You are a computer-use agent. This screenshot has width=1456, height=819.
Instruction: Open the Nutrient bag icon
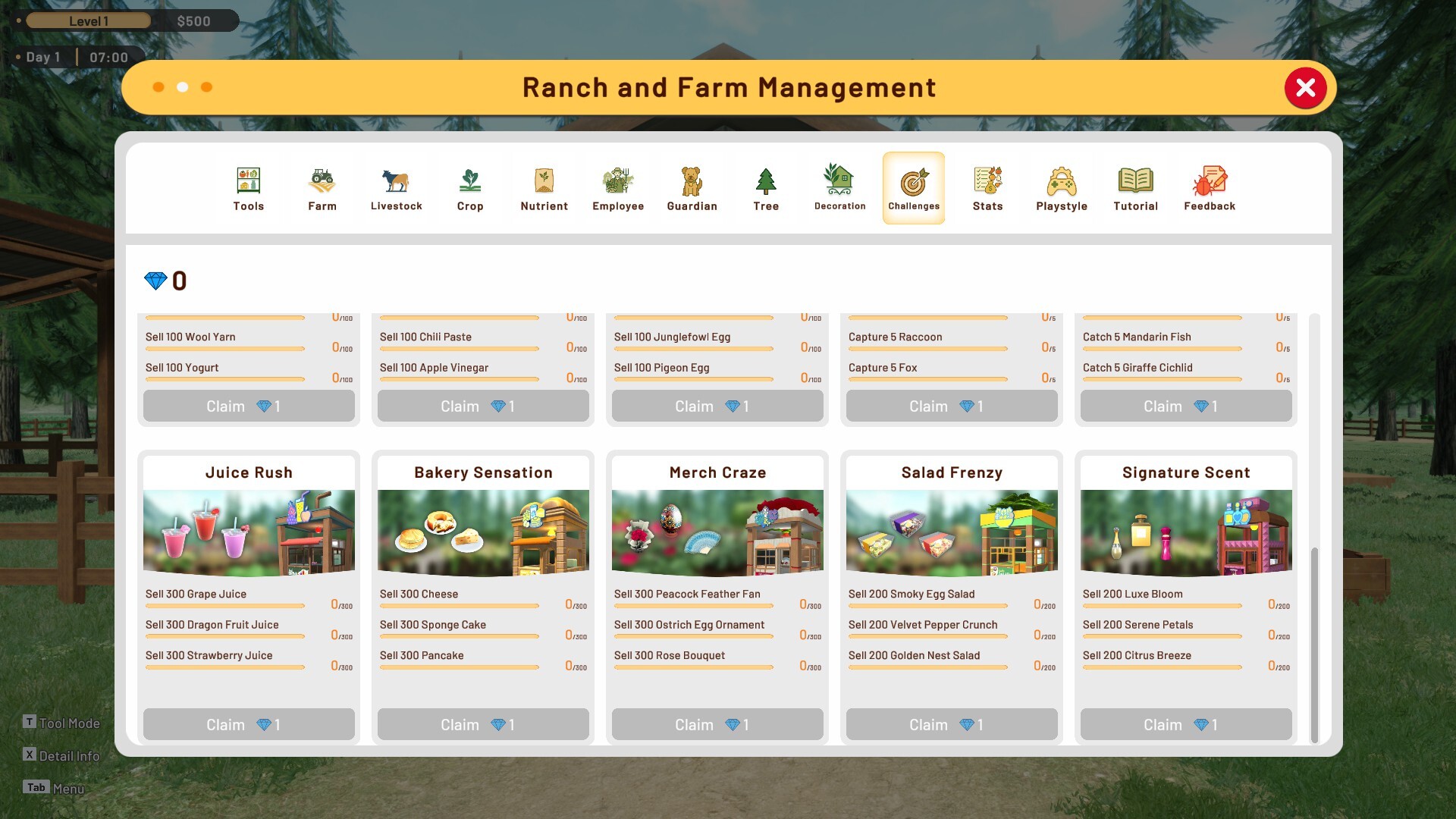click(x=544, y=180)
